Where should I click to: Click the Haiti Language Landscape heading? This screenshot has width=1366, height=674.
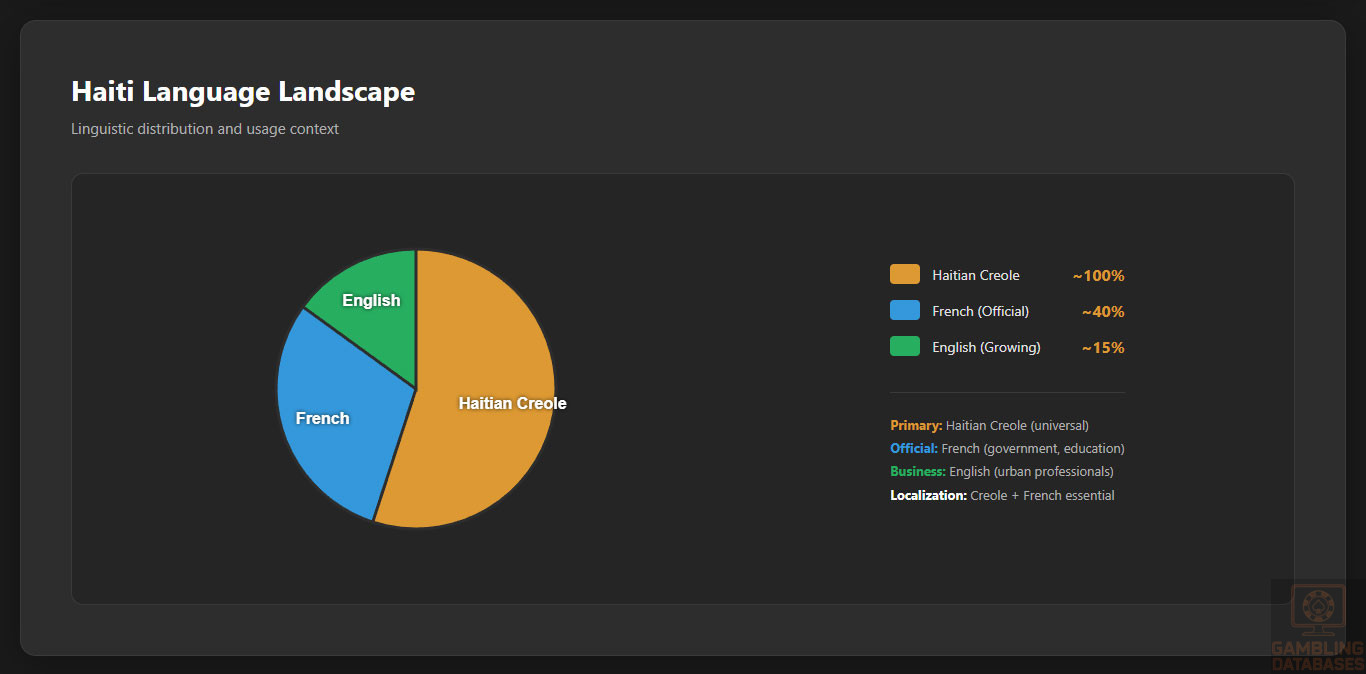pos(243,92)
